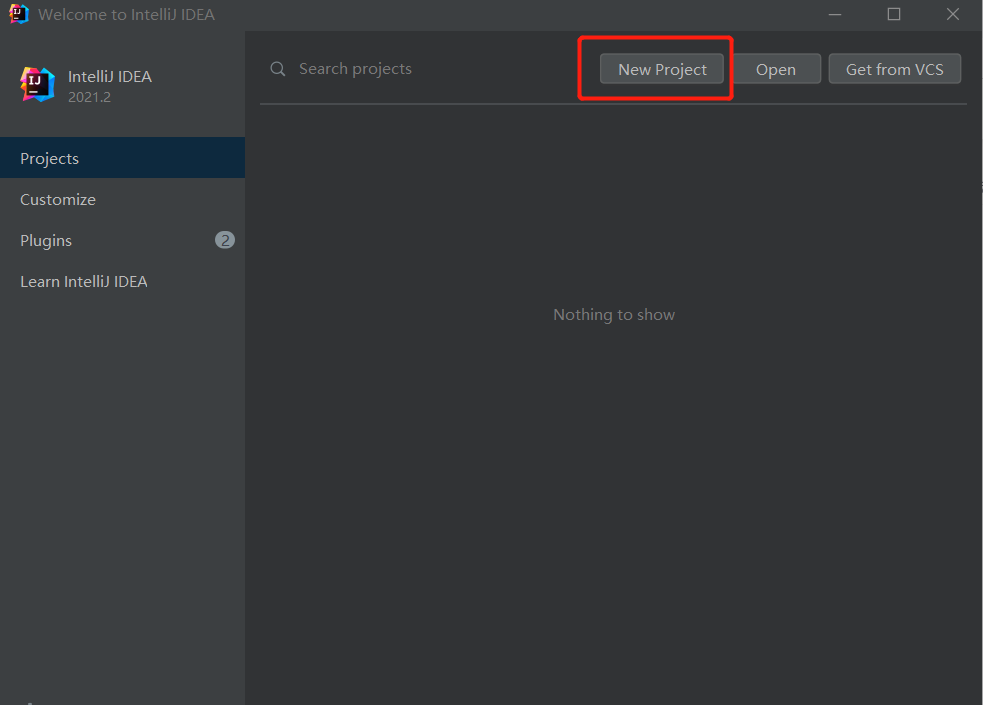Click the 2021.2 version label
Image resolution: width=983 pixels, height=705 pixels.
point(89,97)
